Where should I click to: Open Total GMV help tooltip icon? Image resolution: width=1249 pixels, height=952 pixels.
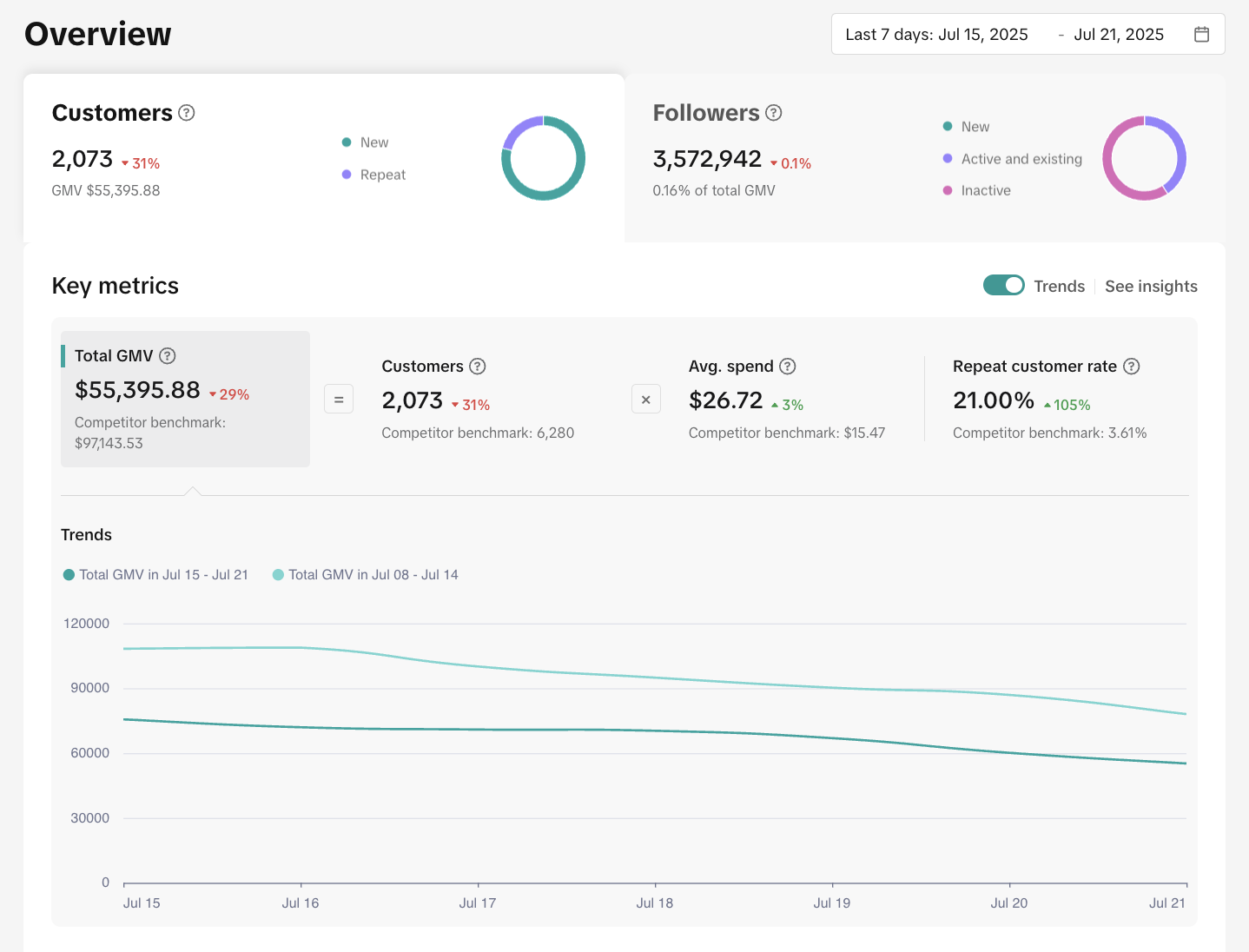(x=168, y=356)
